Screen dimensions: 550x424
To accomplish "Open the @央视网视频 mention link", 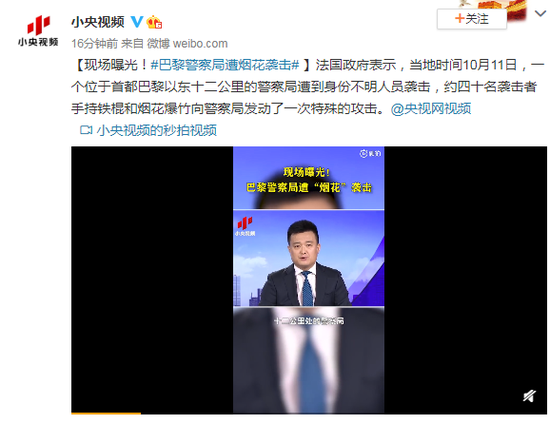I will click(x=431, y=109).
